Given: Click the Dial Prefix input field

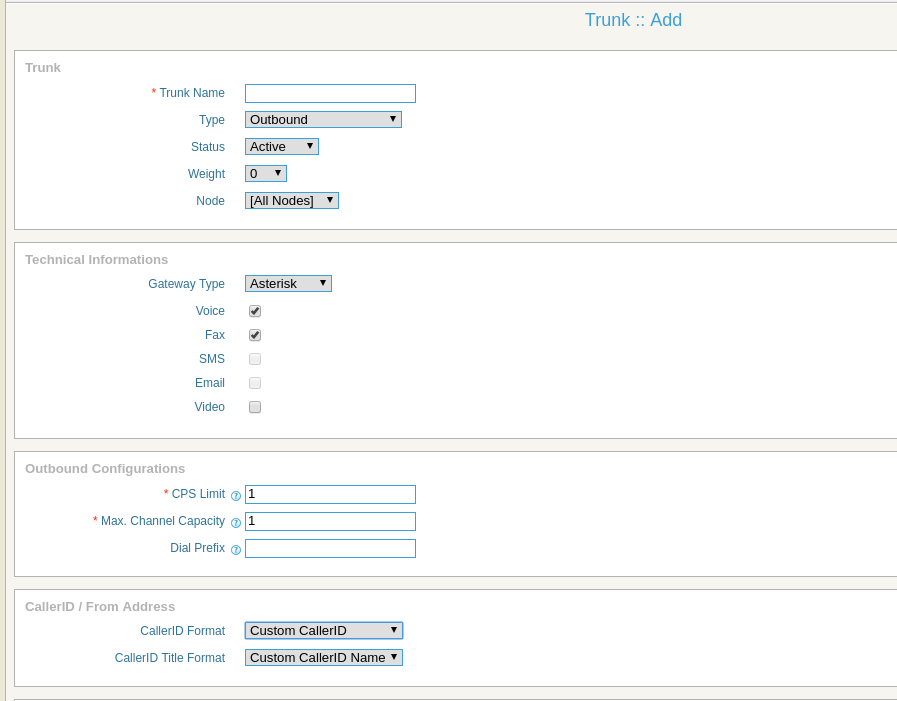Looking at the screenshot, I should (330, 548).
